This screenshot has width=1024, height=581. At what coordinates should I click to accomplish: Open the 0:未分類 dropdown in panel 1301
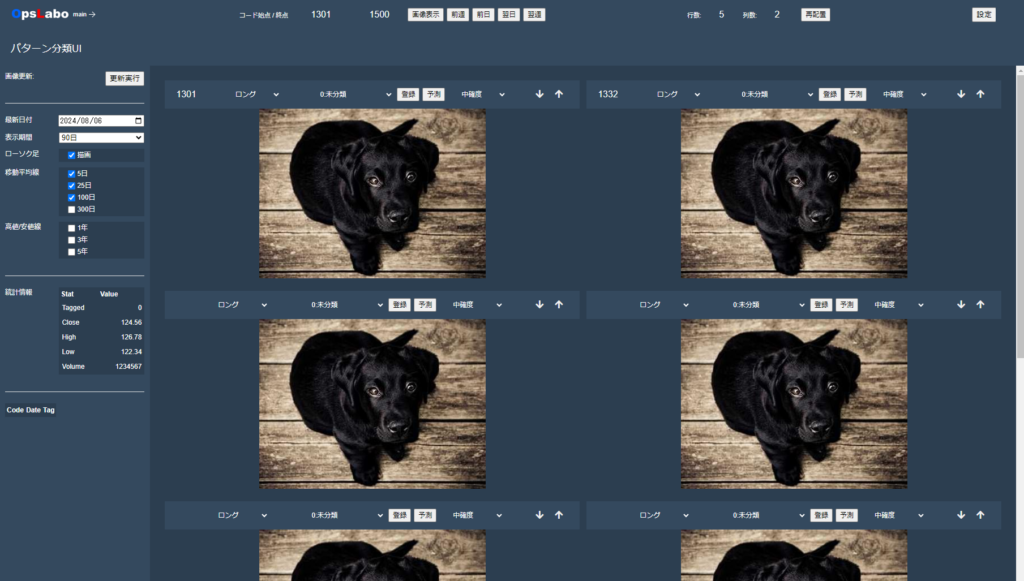tap(355, 94)
